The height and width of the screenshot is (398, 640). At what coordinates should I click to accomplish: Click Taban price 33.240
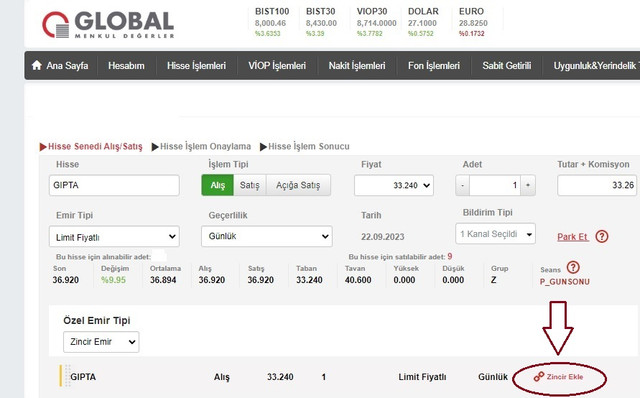pos(309,280)
